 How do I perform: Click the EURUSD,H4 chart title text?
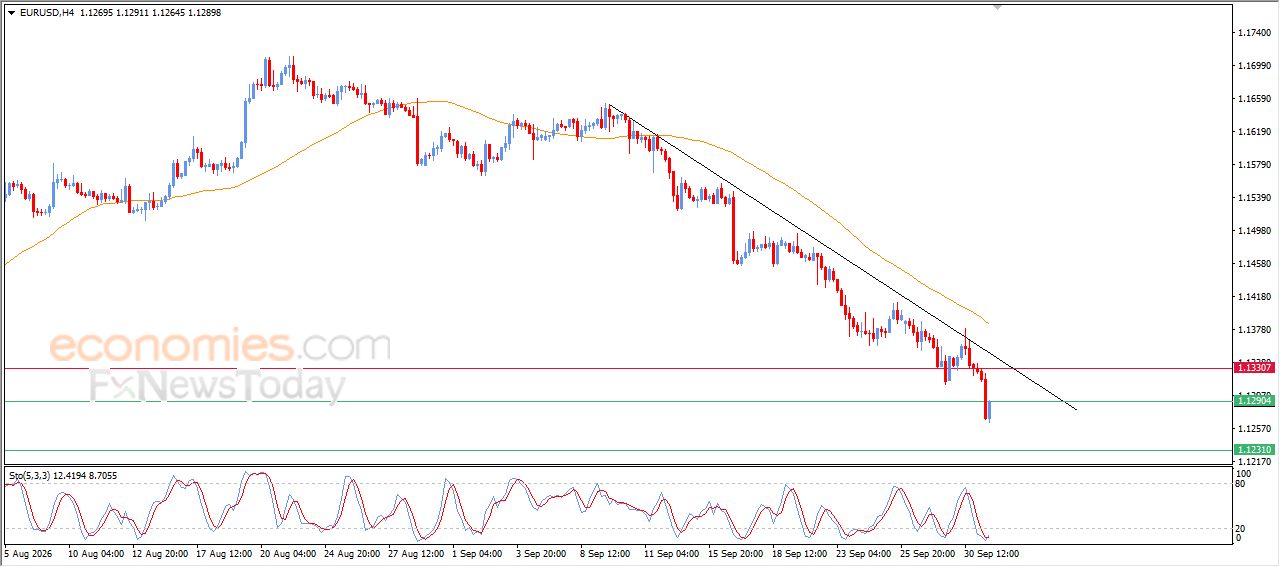pos(46,13)
